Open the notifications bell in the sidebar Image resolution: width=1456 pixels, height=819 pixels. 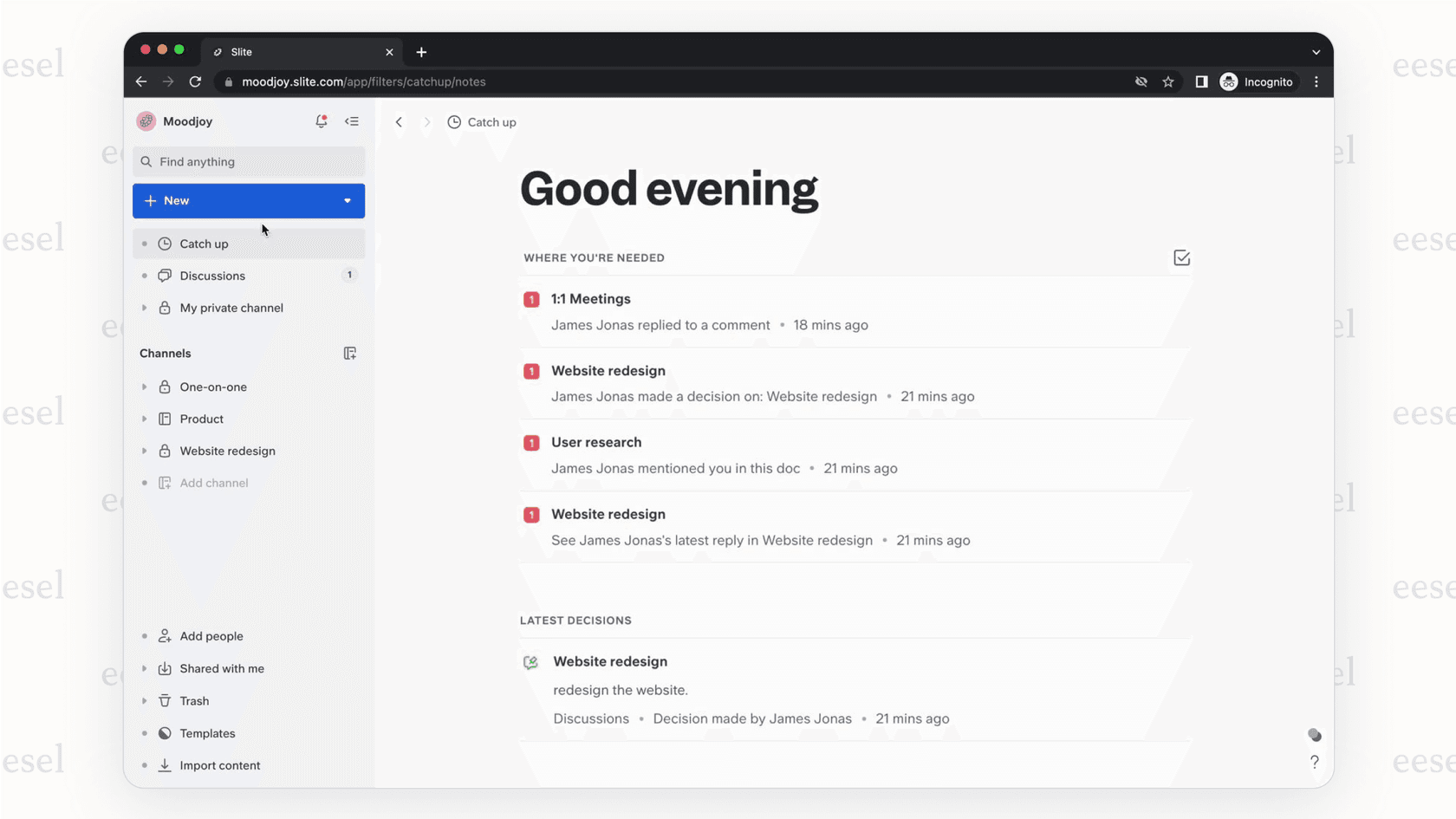322,121
